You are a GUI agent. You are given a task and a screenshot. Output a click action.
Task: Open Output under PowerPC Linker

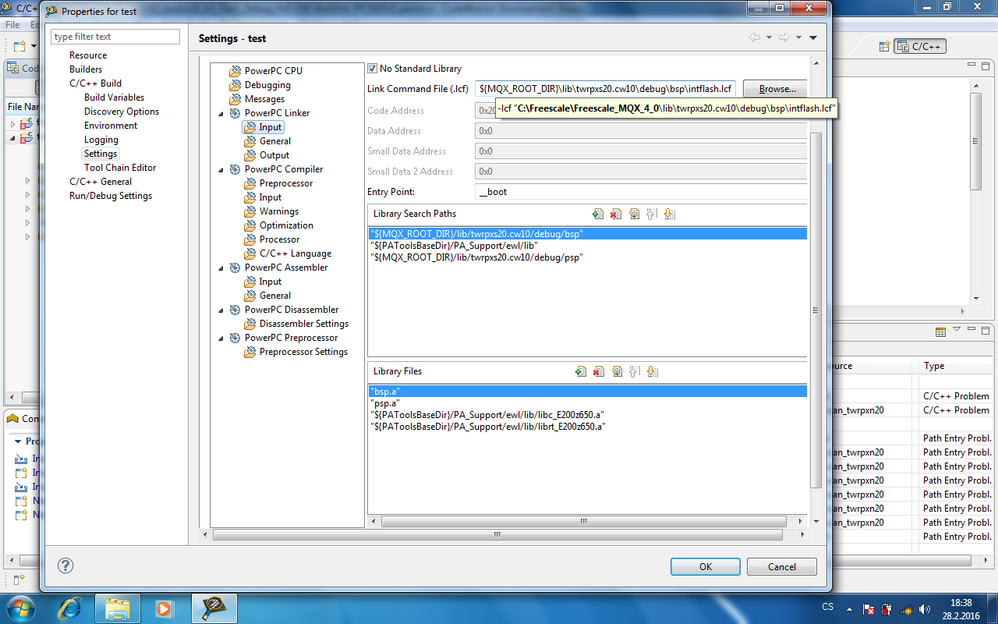274,155
